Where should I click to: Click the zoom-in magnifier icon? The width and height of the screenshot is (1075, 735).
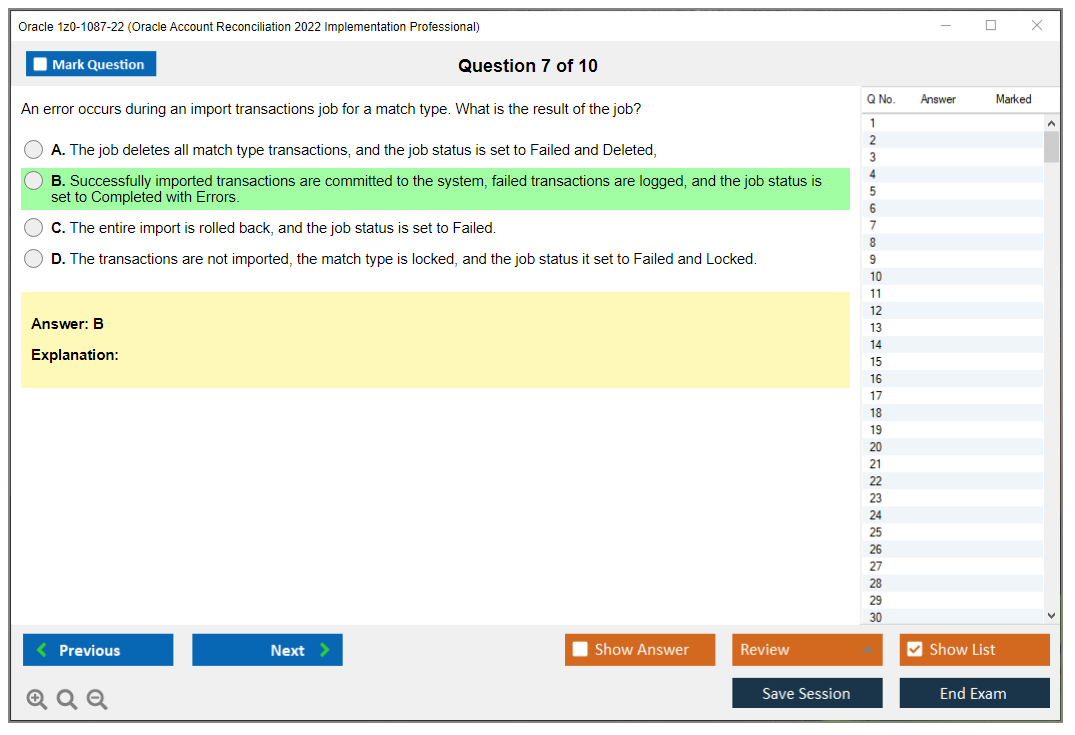[x=36, y=699]
